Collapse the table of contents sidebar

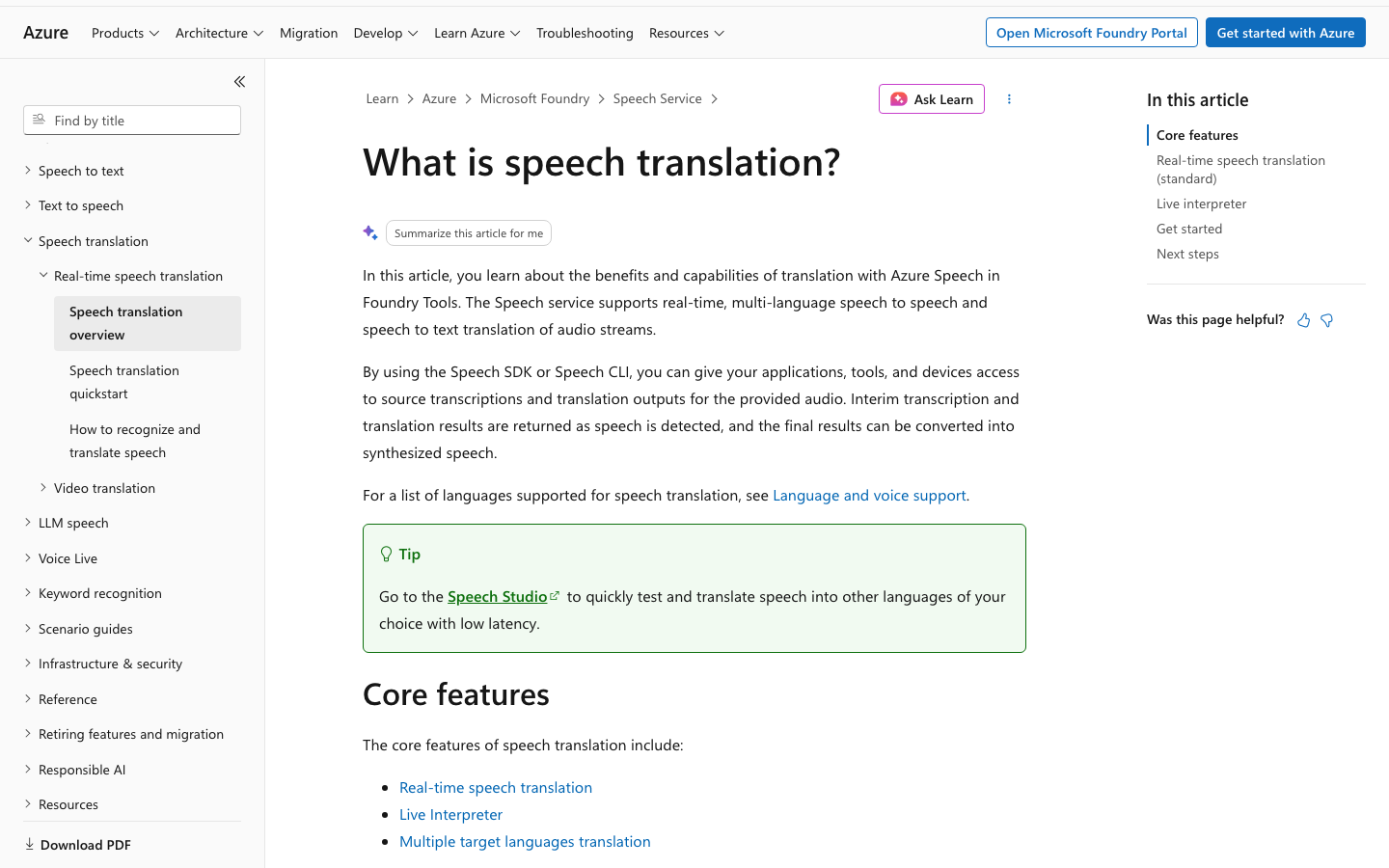click(x=239, y=82)
